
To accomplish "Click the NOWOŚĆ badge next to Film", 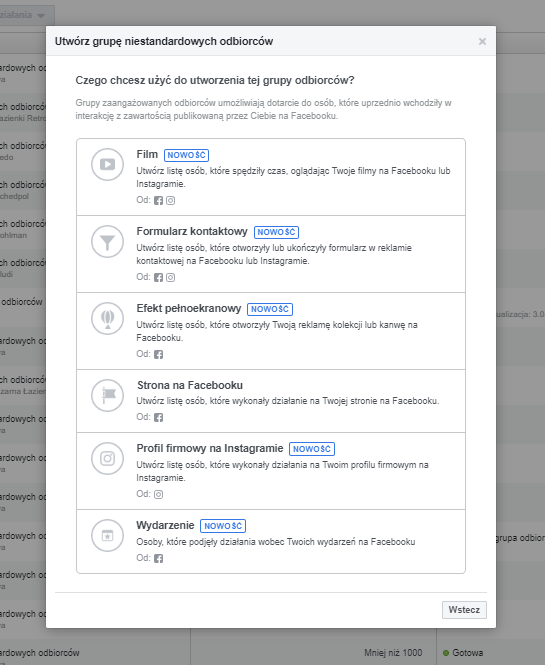I will [x=186, y=155].
